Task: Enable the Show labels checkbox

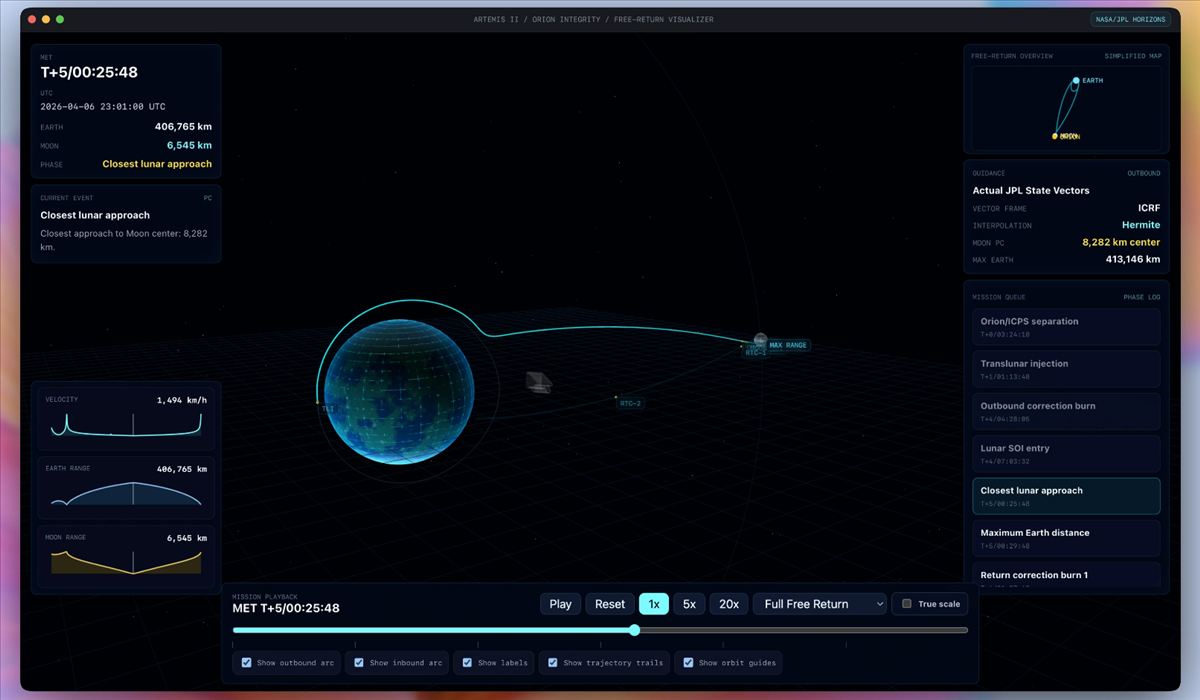Action: click(466, 662)
